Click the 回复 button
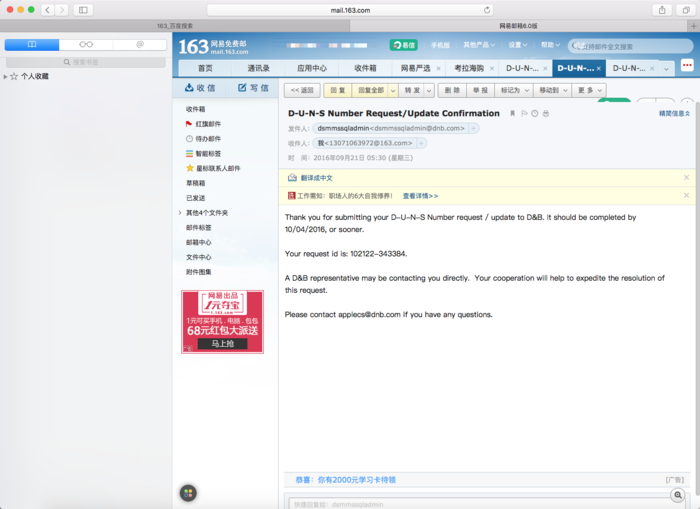Screen dimensions: 700x509 [x=338, y=90]
